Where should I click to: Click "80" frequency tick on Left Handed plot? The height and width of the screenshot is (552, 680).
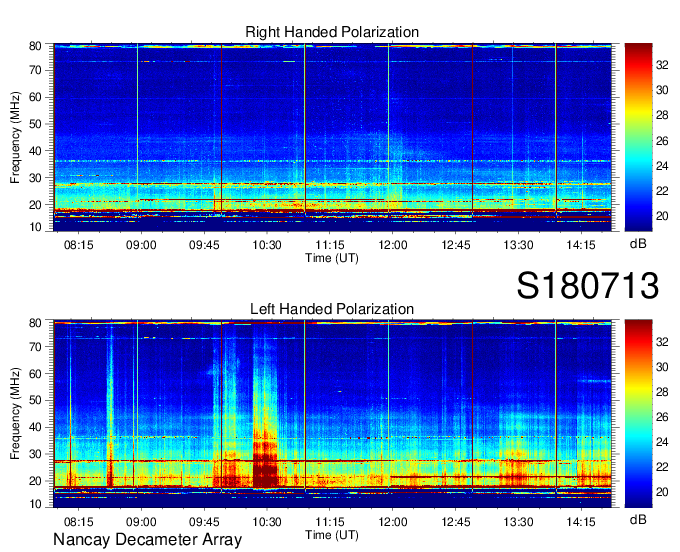pos(35,323)
